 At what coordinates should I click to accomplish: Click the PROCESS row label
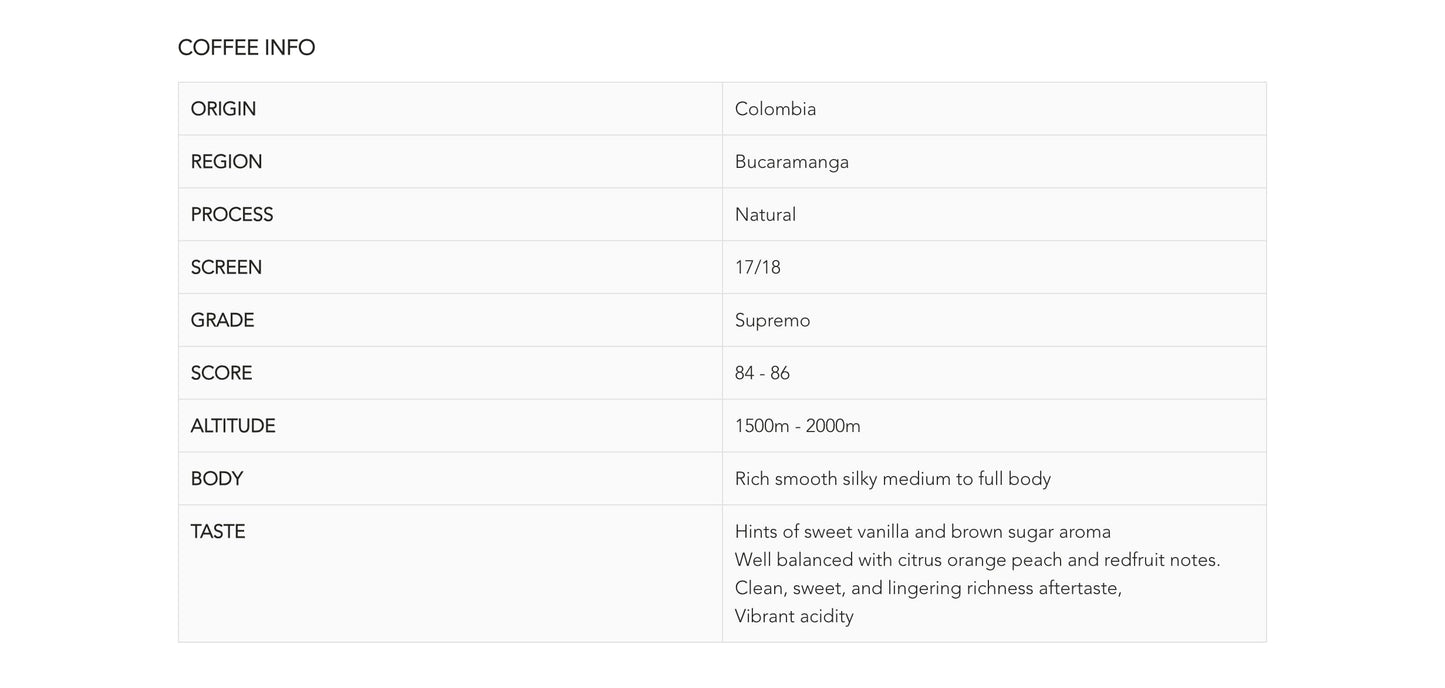click(231, 215)
